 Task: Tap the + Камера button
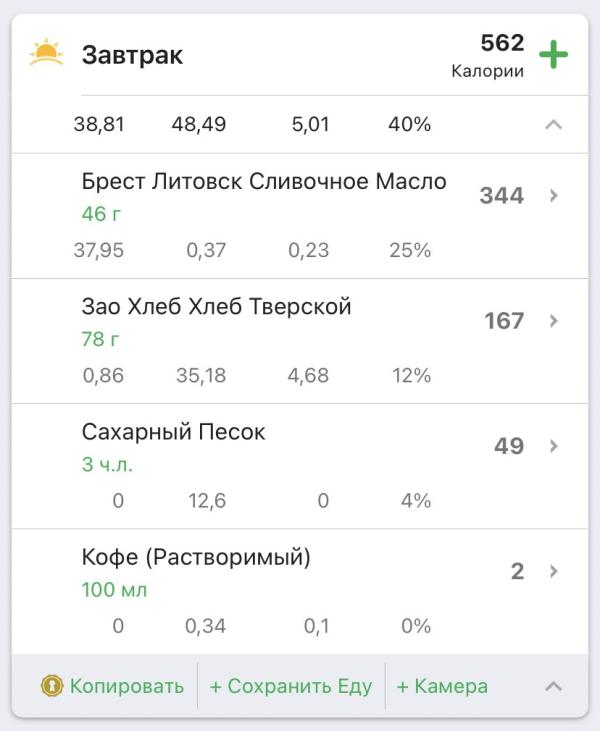[x=442, y=686]
